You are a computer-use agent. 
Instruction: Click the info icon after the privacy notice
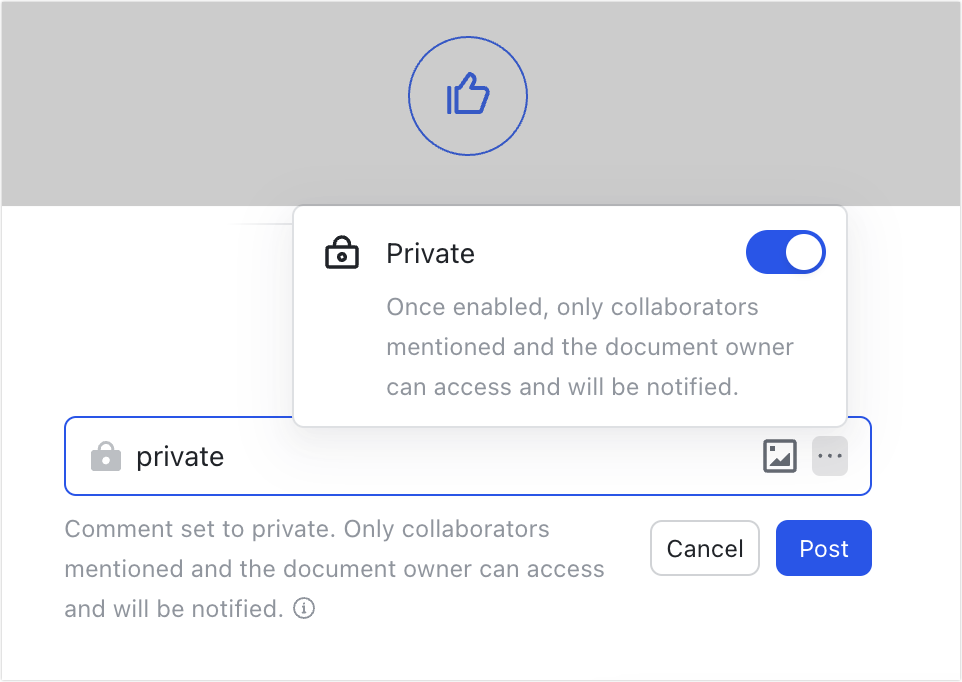click(303, 608)
